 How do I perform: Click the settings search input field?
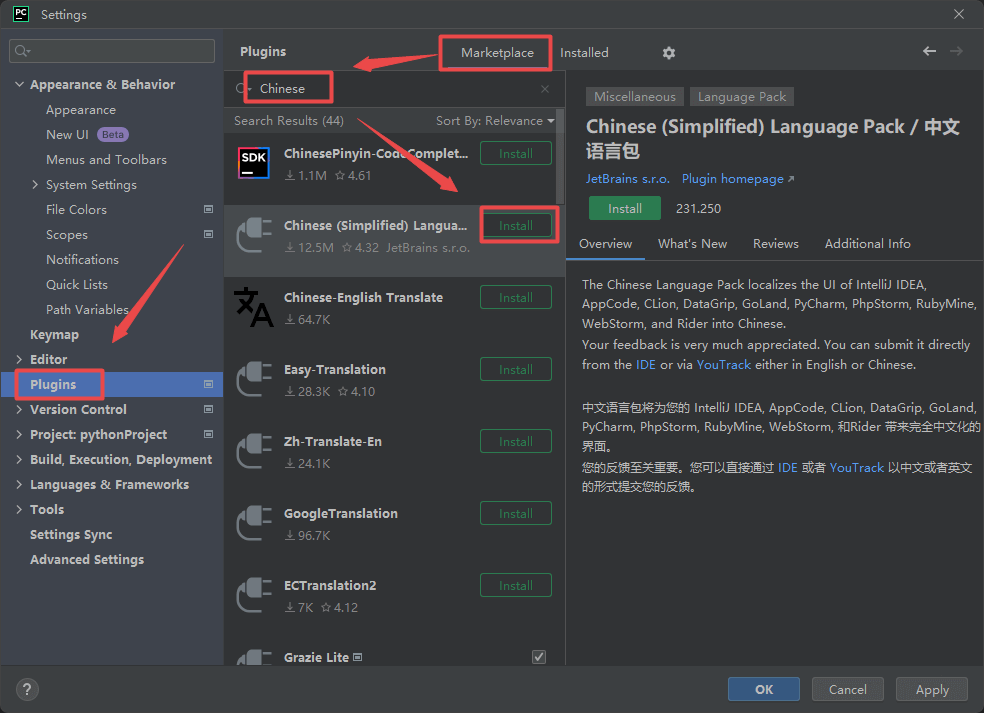112,51
